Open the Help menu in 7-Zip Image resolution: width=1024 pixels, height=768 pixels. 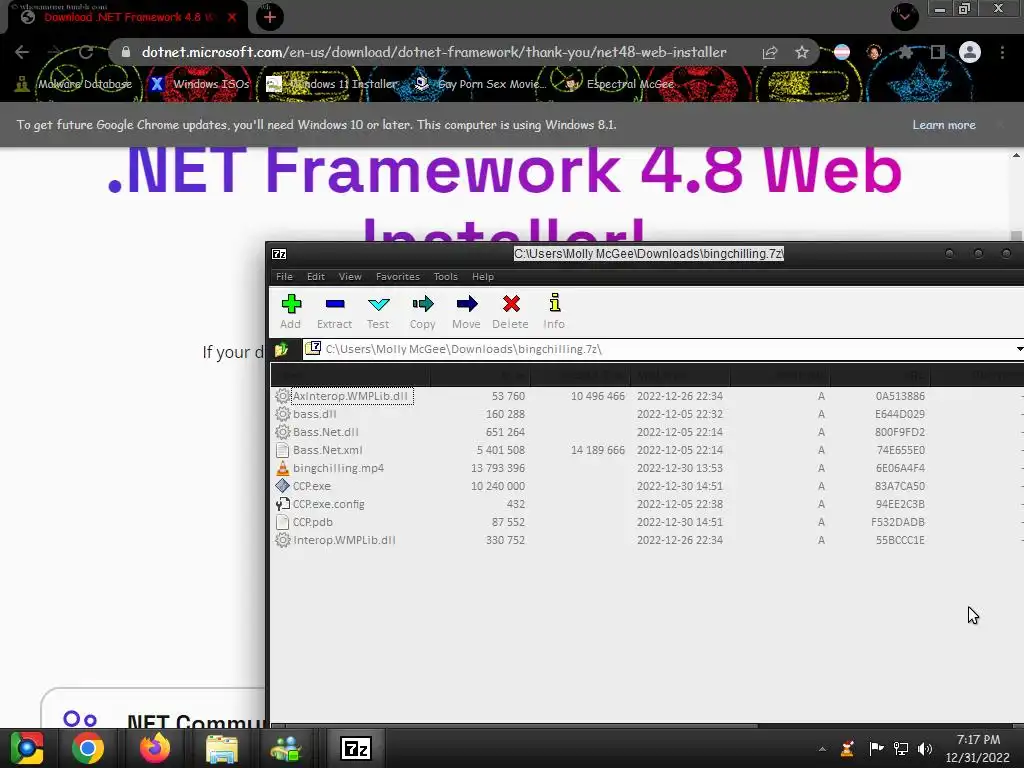483,276
